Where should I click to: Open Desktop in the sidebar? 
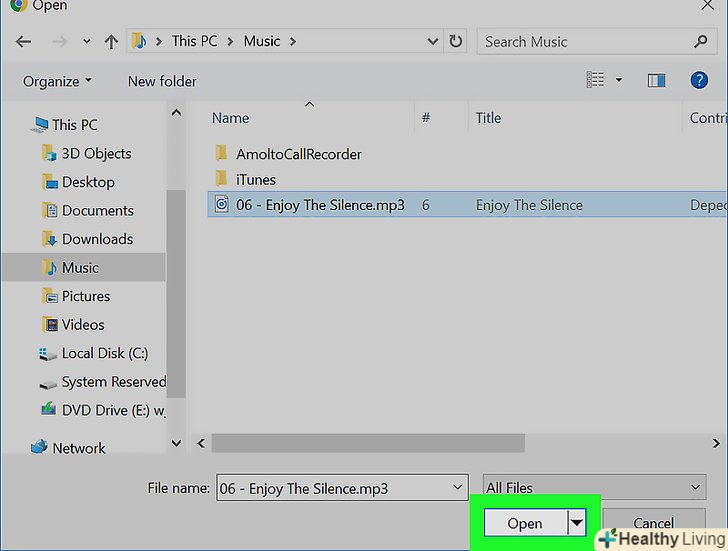[x=78, y=182]
